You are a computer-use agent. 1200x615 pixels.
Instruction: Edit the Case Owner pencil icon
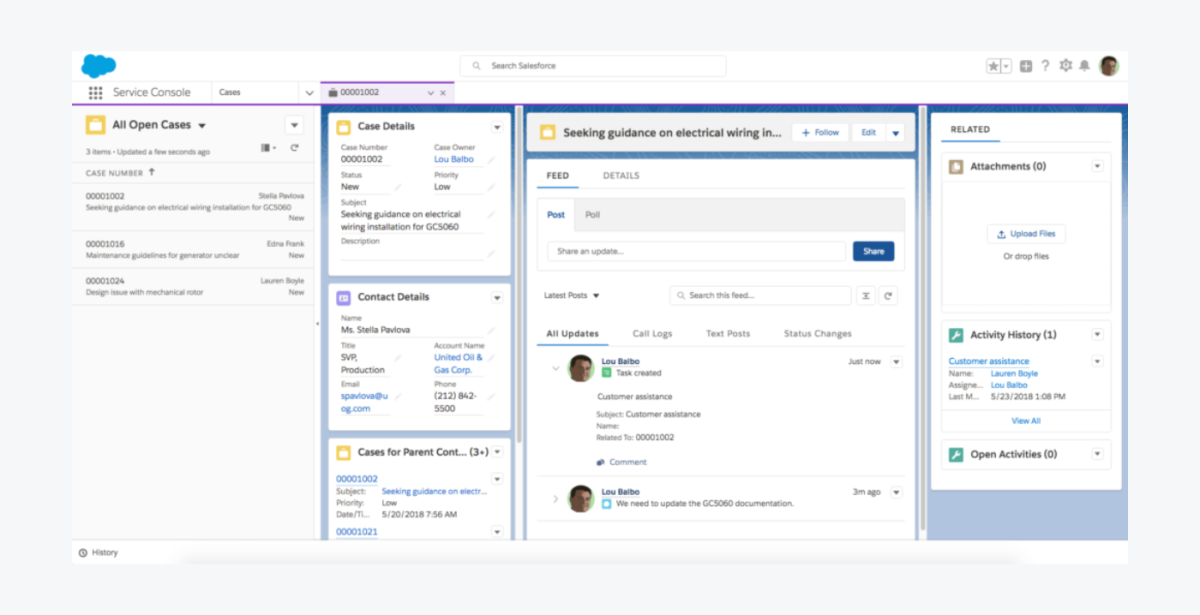pyautogui.click(x=491, y=160)
